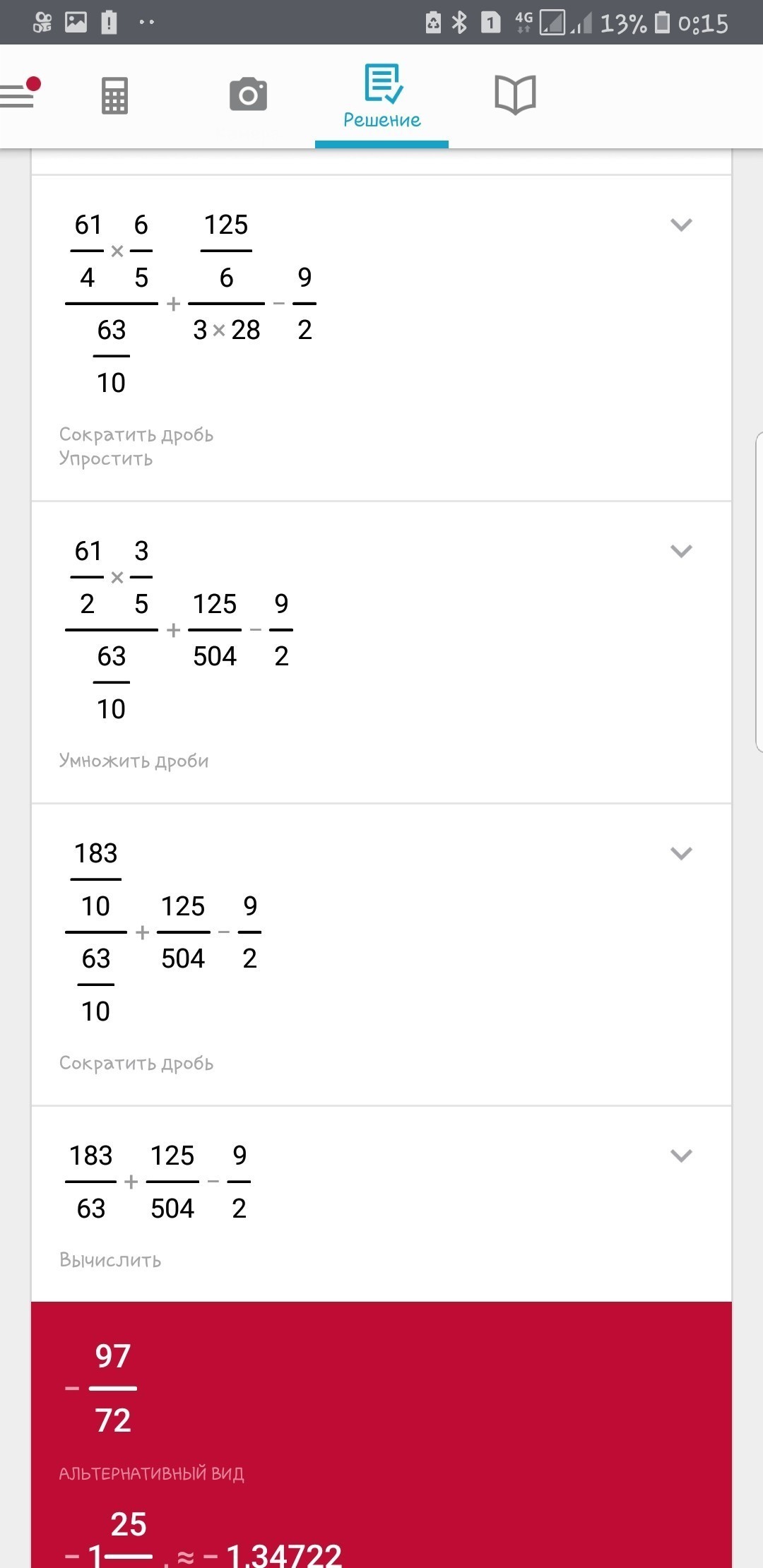Expand the Умножить дроби step
763x1568 pixels.
coord(681,551)
